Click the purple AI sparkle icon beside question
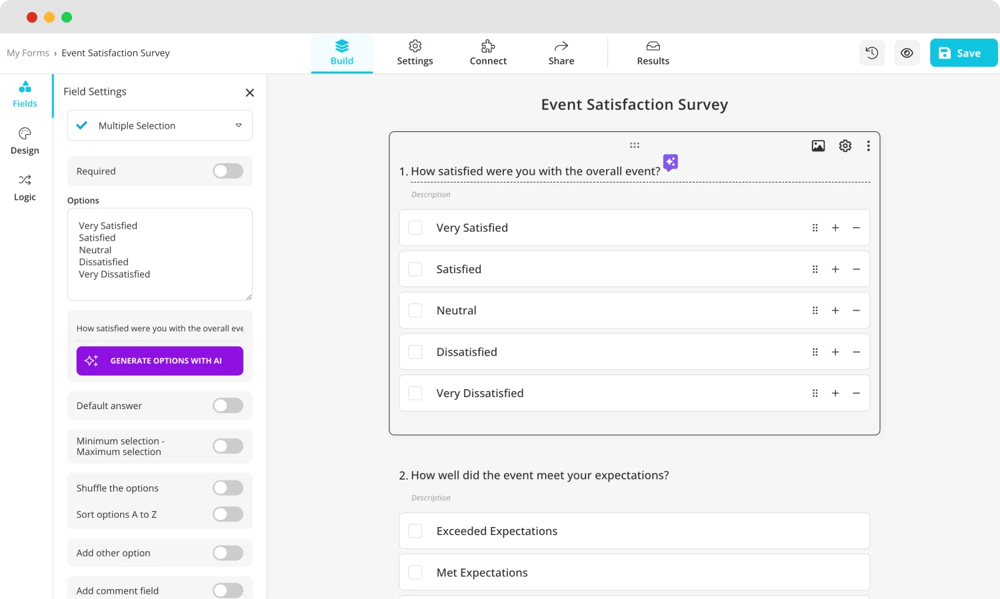 671,162
